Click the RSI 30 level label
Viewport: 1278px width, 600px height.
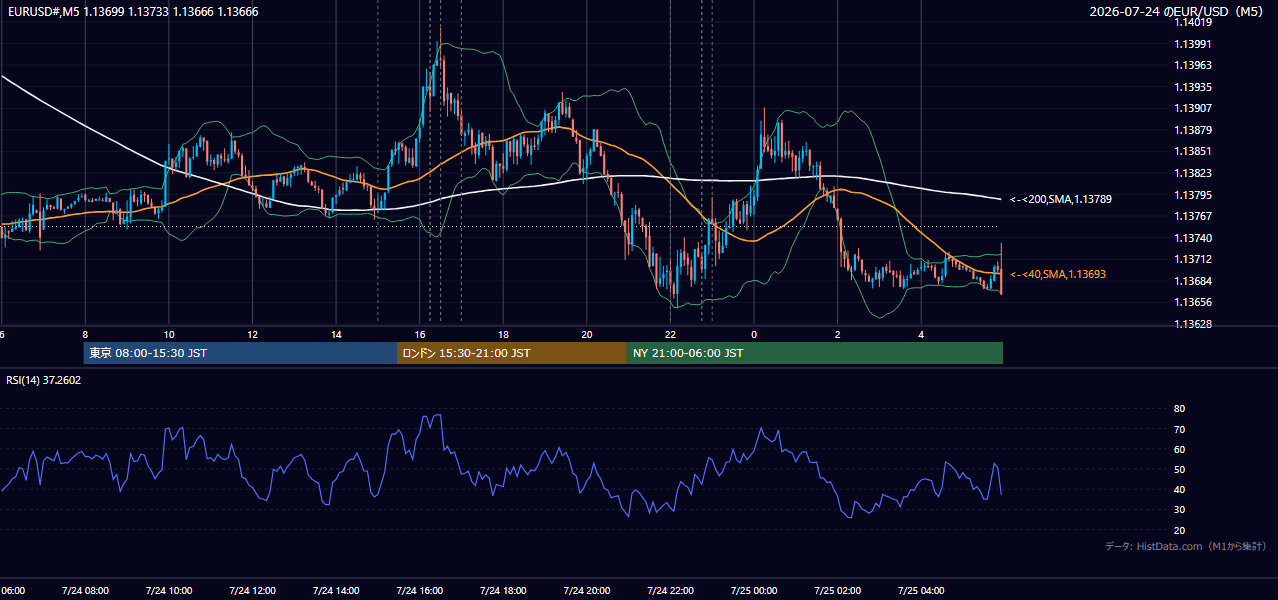point(1179,509)
